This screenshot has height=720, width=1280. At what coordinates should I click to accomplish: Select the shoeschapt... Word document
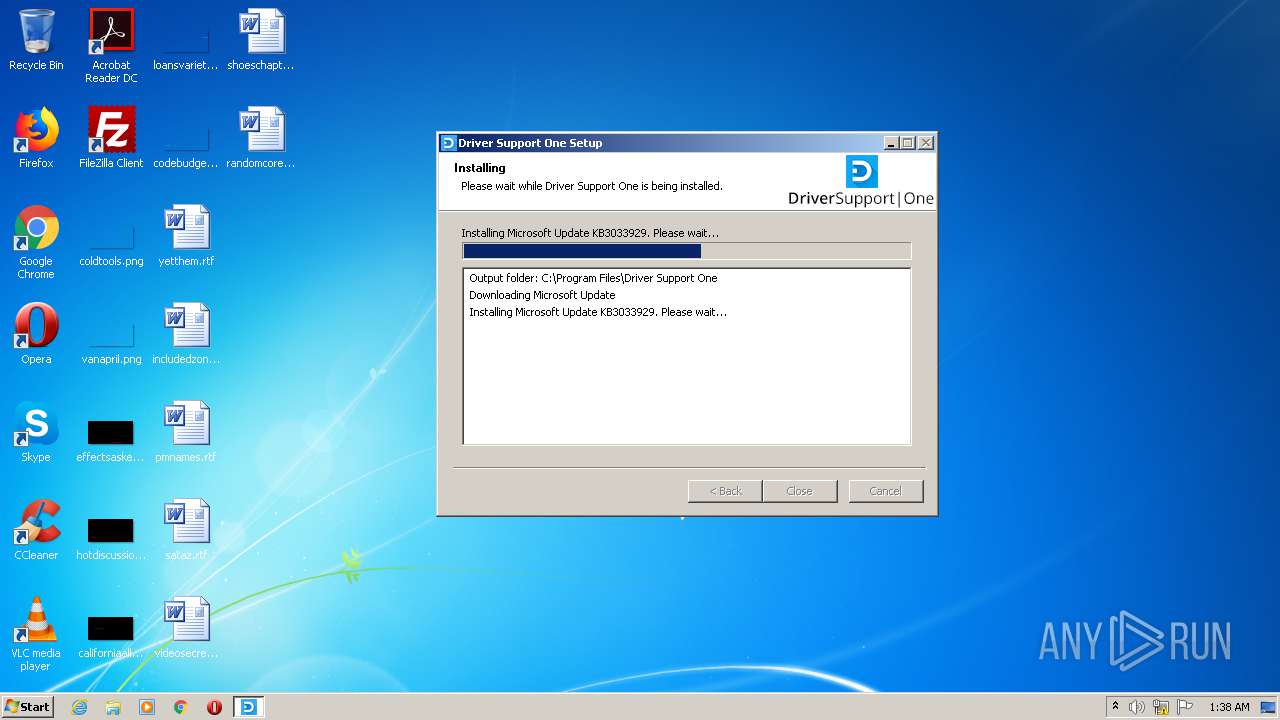[x=261, y=41]
